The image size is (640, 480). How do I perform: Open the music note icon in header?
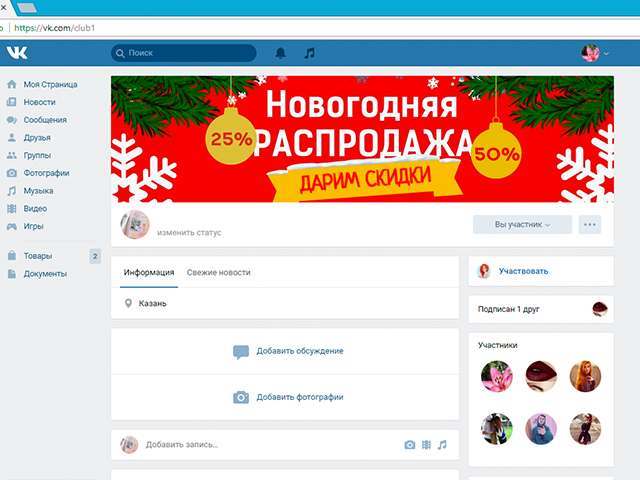click(x=310, y=53)
